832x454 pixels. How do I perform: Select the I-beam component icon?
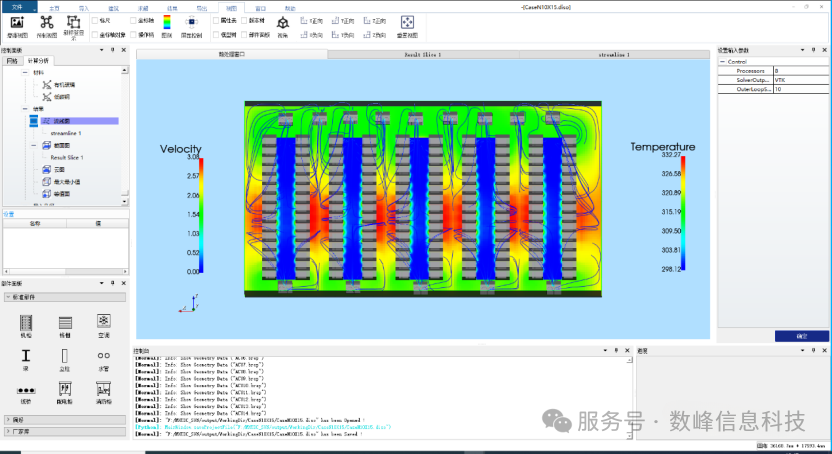26,355
